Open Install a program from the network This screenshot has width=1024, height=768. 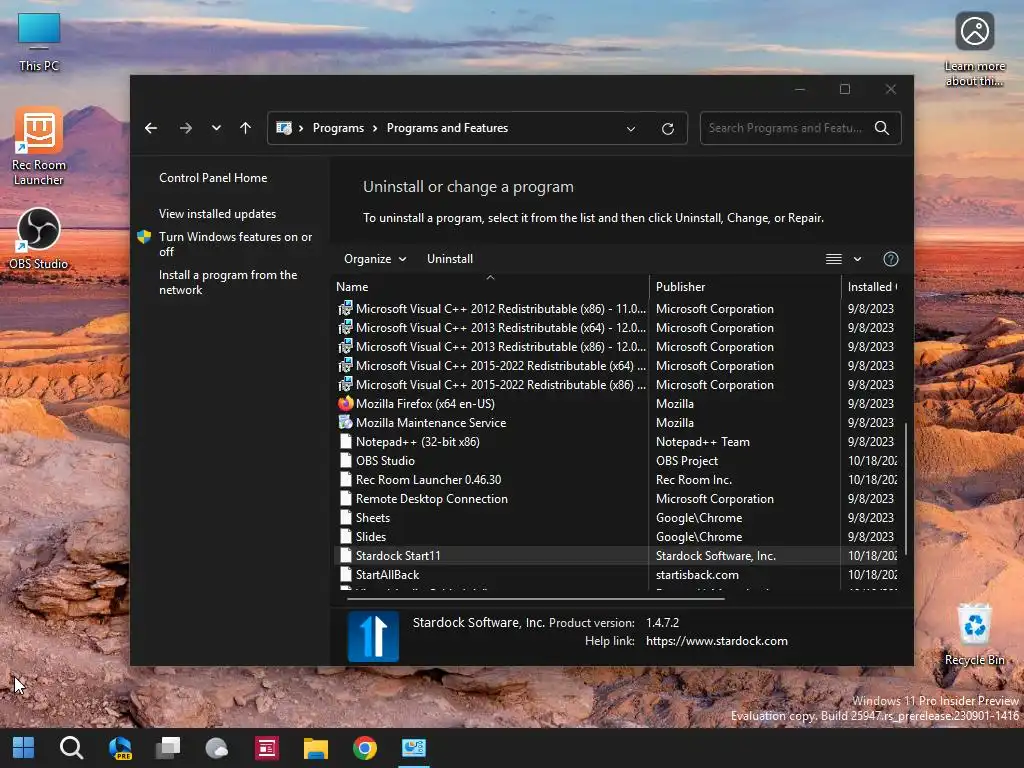[x=228, y=282]
